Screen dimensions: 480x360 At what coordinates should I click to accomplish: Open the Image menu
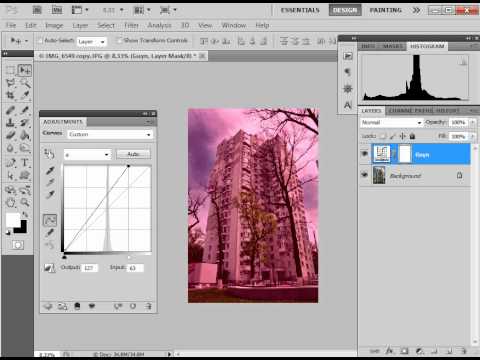tap(54, 25)
